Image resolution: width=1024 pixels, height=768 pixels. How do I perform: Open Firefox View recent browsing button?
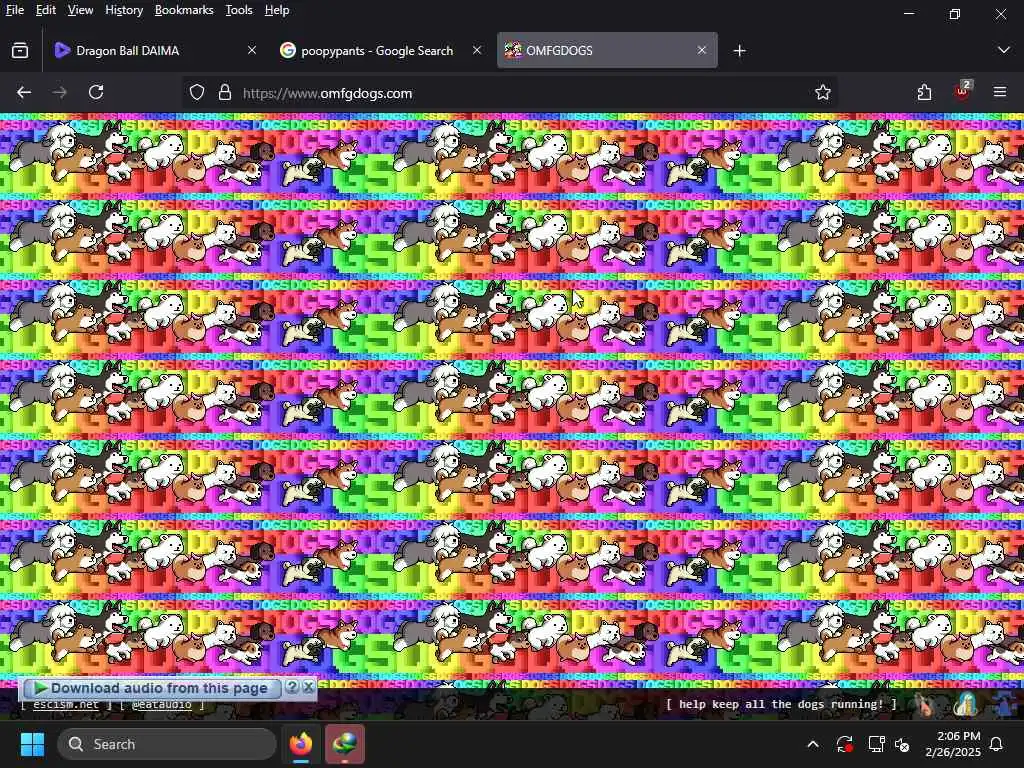[20, 50]
